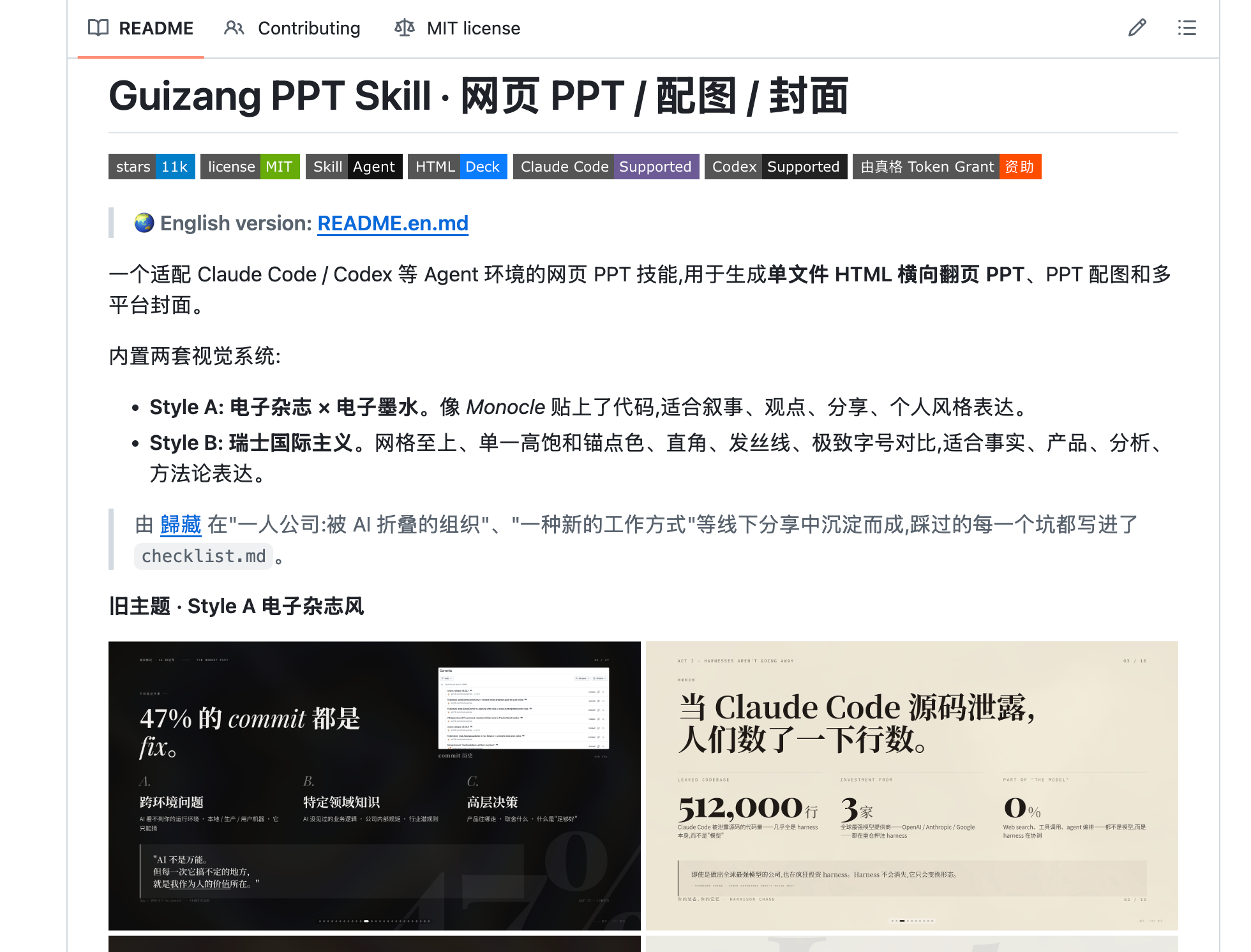
Task: Click the 'Style A: 电子杂志 × 电子墨水' bullet text
Action: 284,407
